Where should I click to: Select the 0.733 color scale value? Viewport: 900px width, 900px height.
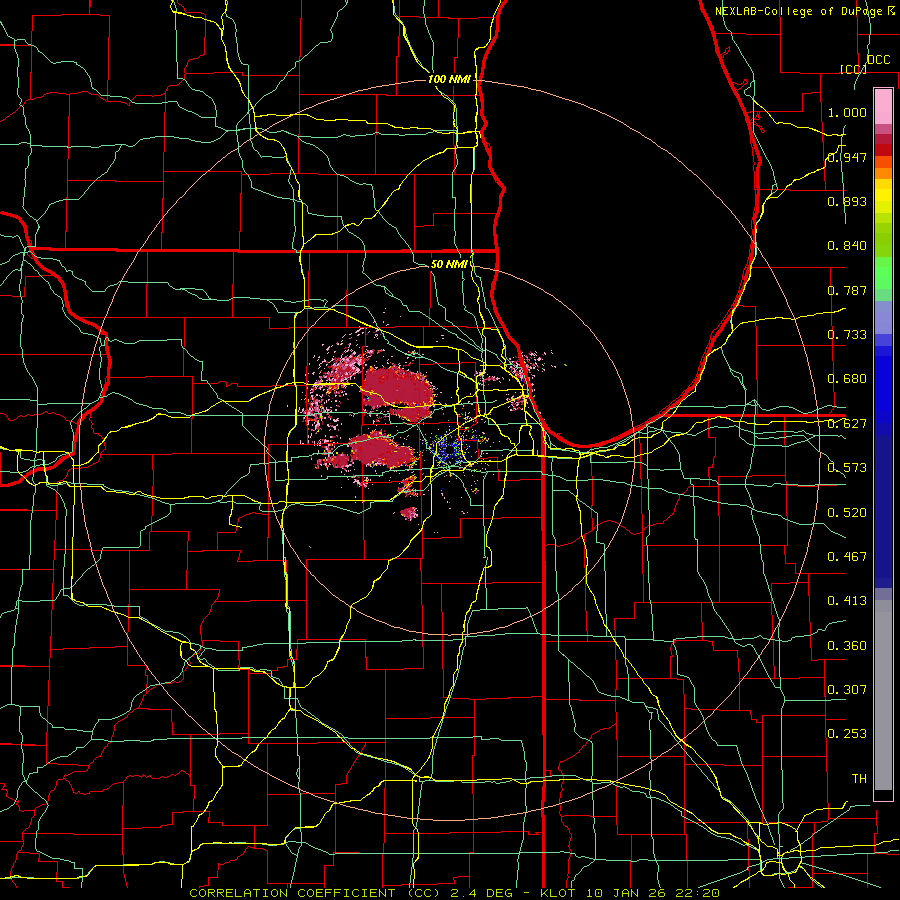pyautogui.click(x=847, y=335)
